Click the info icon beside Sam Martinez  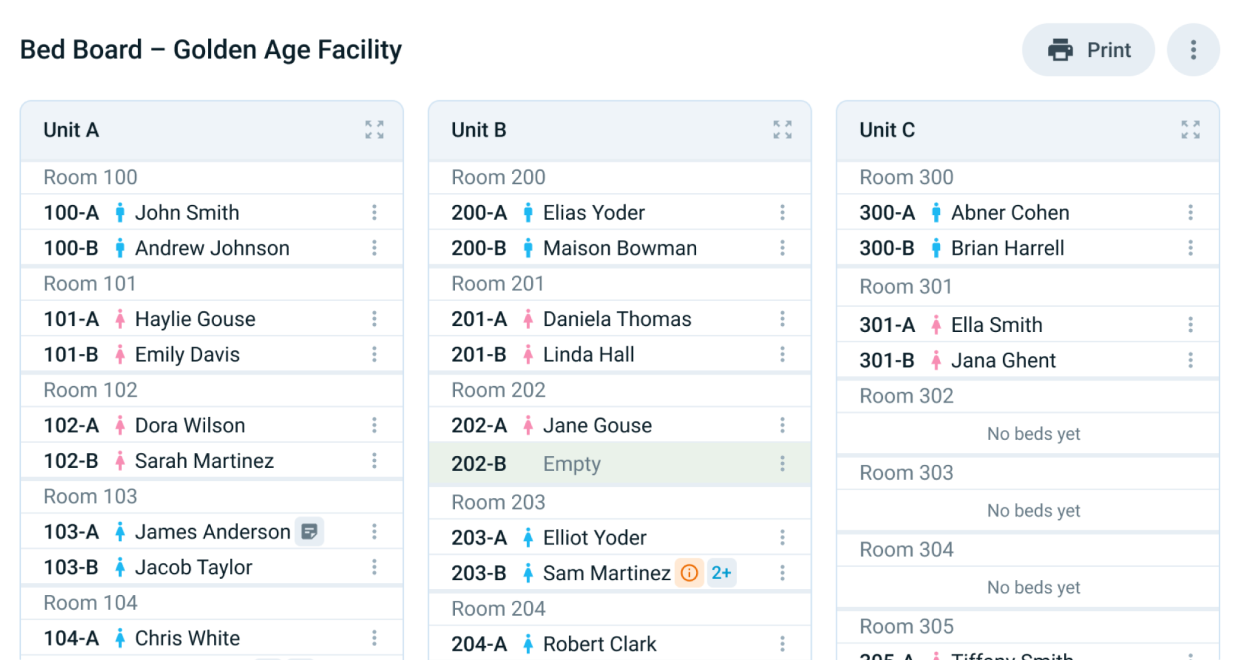click(688, 573)
